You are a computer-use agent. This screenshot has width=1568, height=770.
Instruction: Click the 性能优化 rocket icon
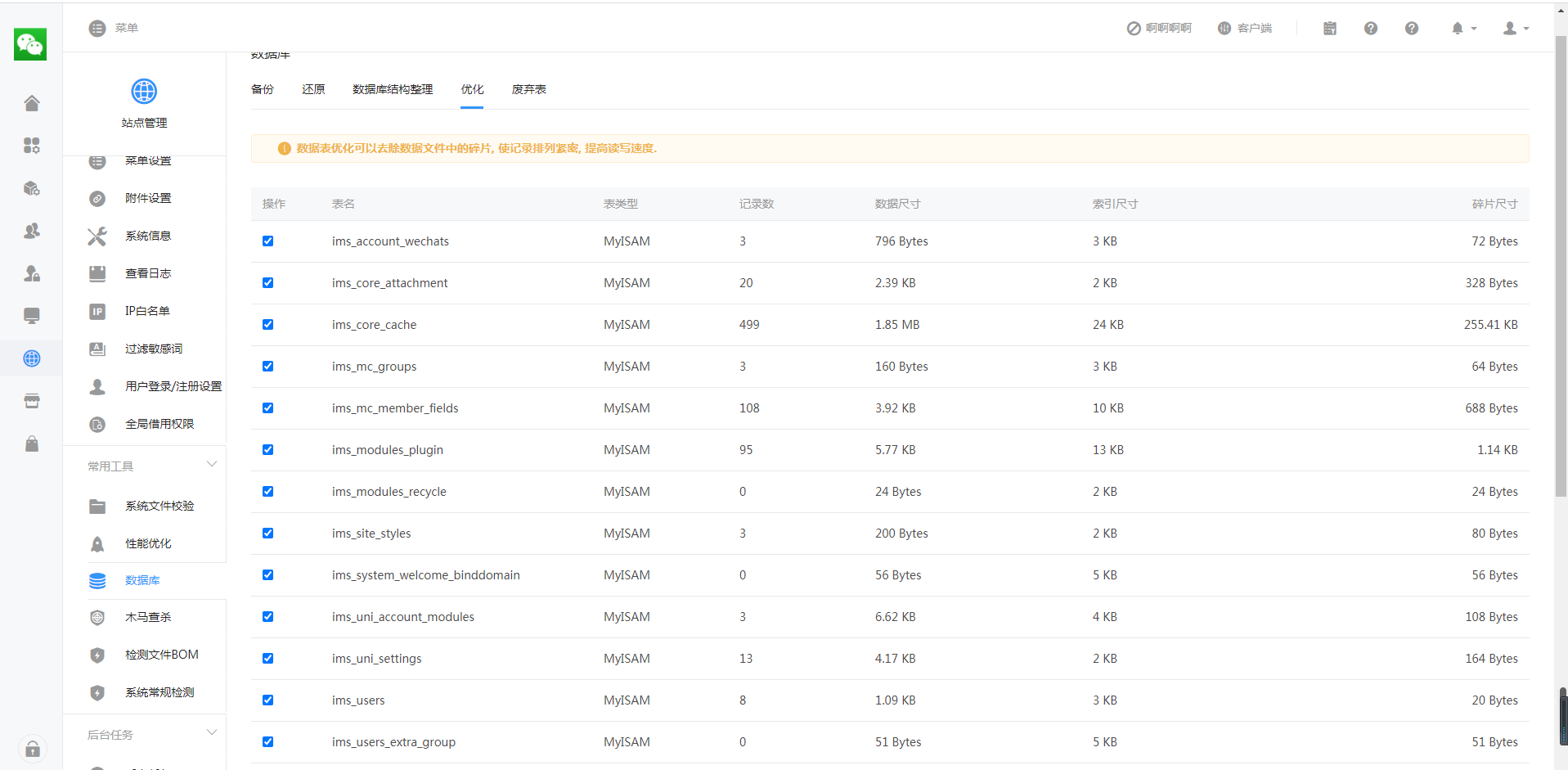tap(97, 543)
